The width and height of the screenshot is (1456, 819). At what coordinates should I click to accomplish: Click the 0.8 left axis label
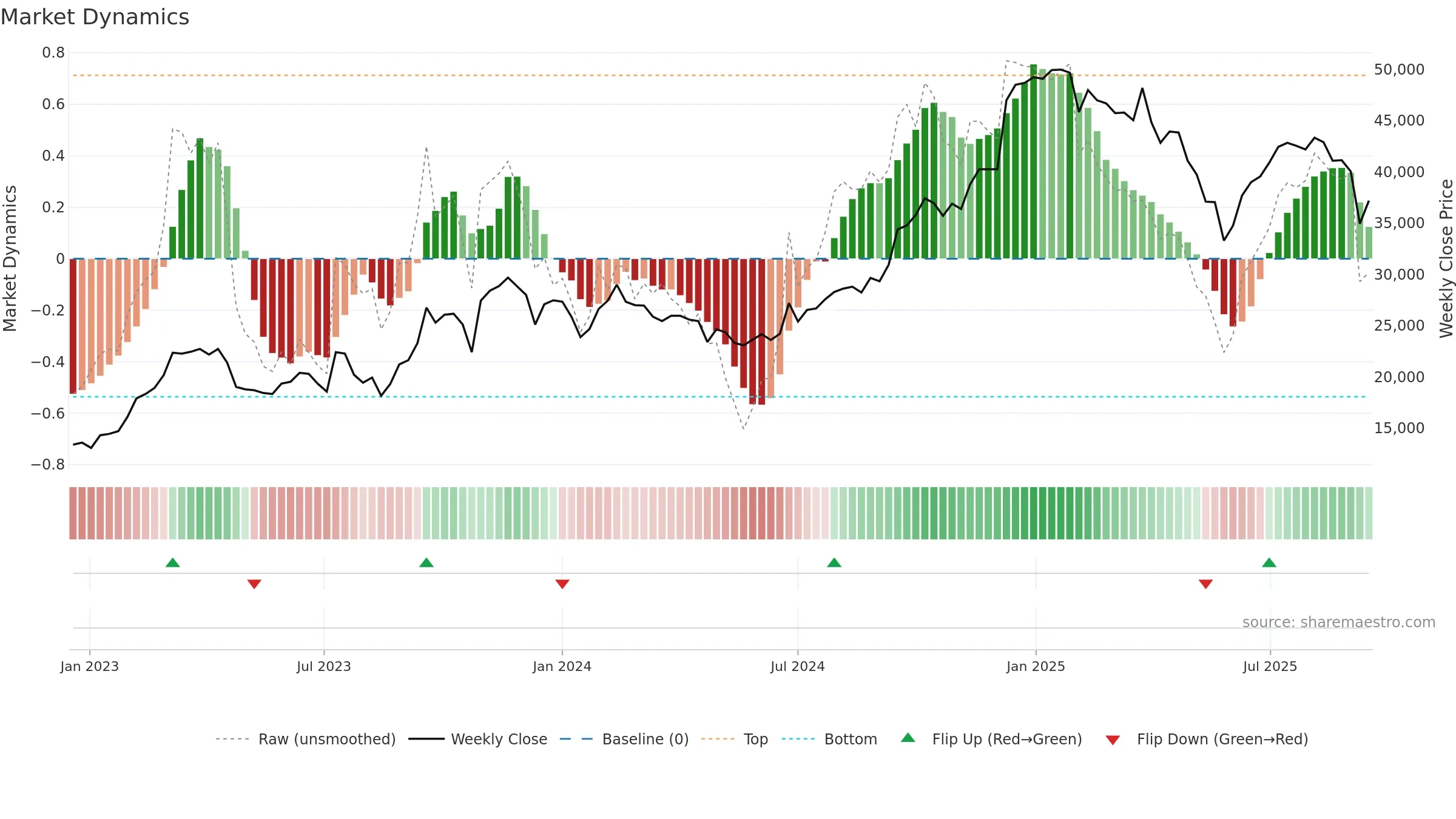coord(53,53)
